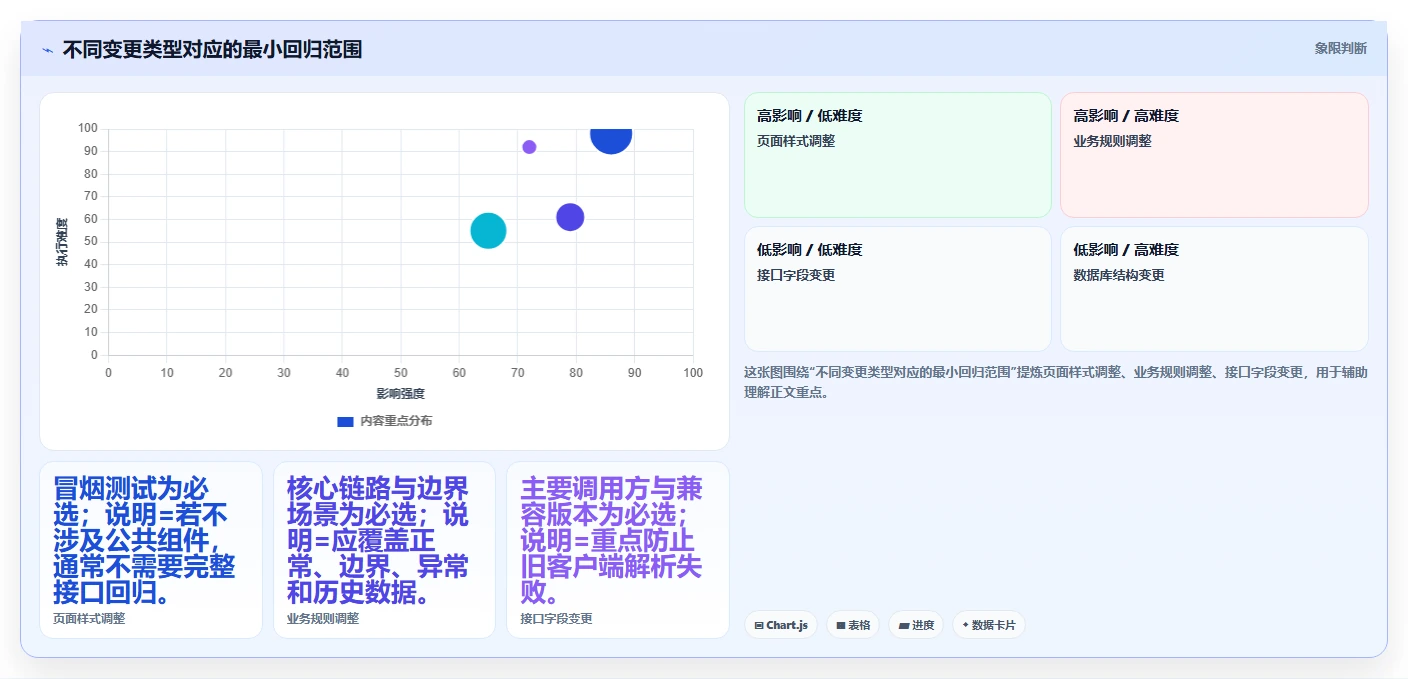Click the card starting with 主要调用方与兼容版本
Viewport: 1408px width, 679px height.
pos(618,550)
